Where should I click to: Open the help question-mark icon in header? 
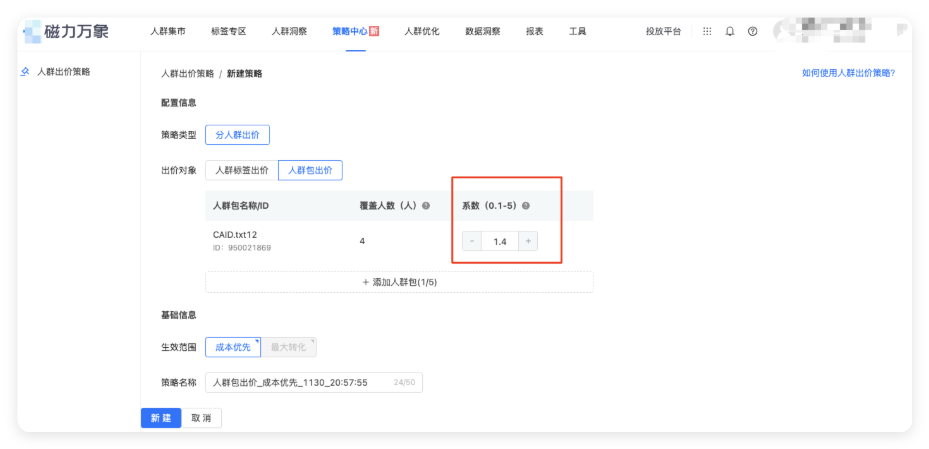coord(752,31)
